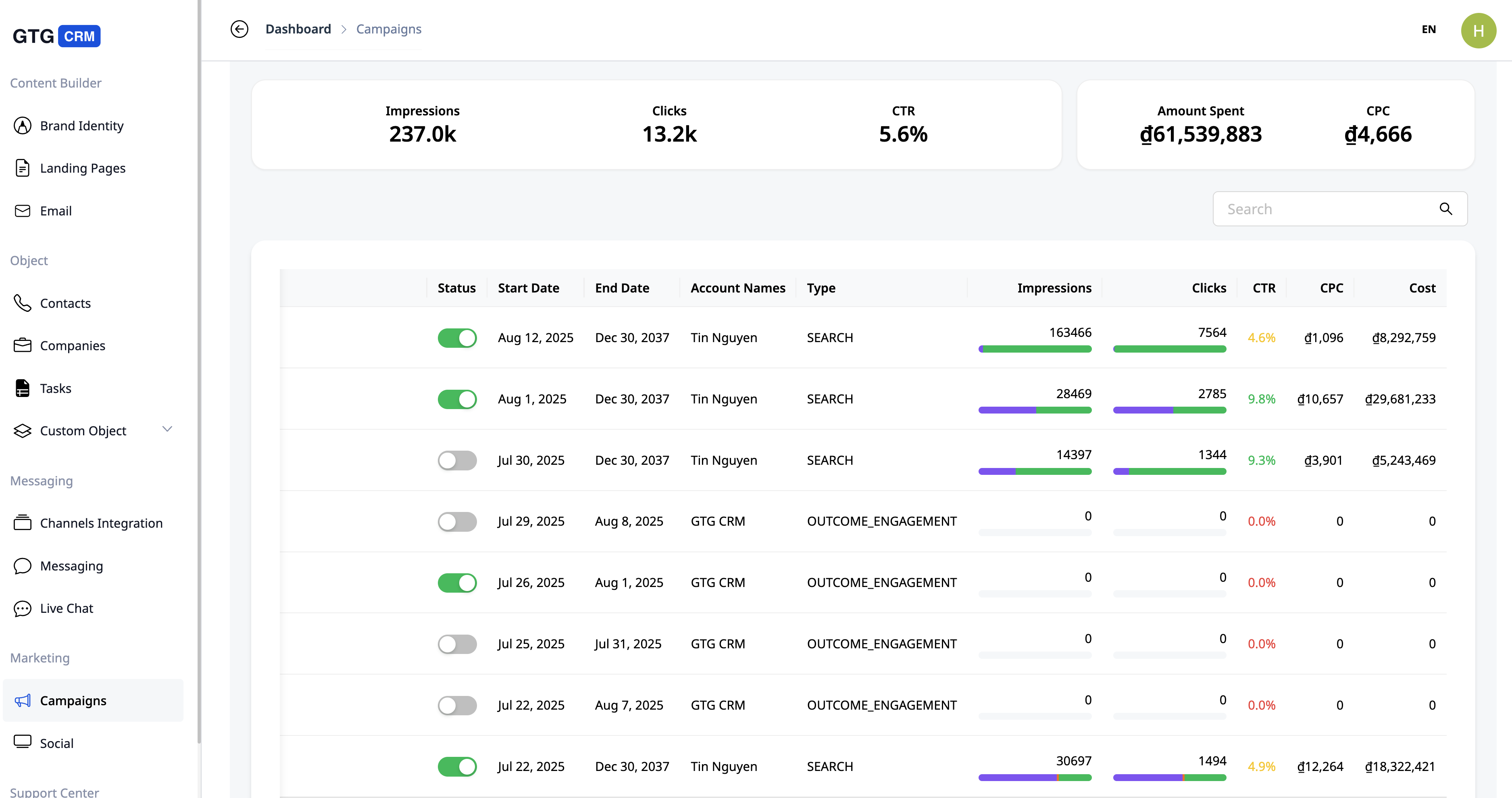The width and height of the screenshot is (1512, 798).
Task: Click the Companies briefcase icon
Action: pyautogui.click(x=22, y=345)
